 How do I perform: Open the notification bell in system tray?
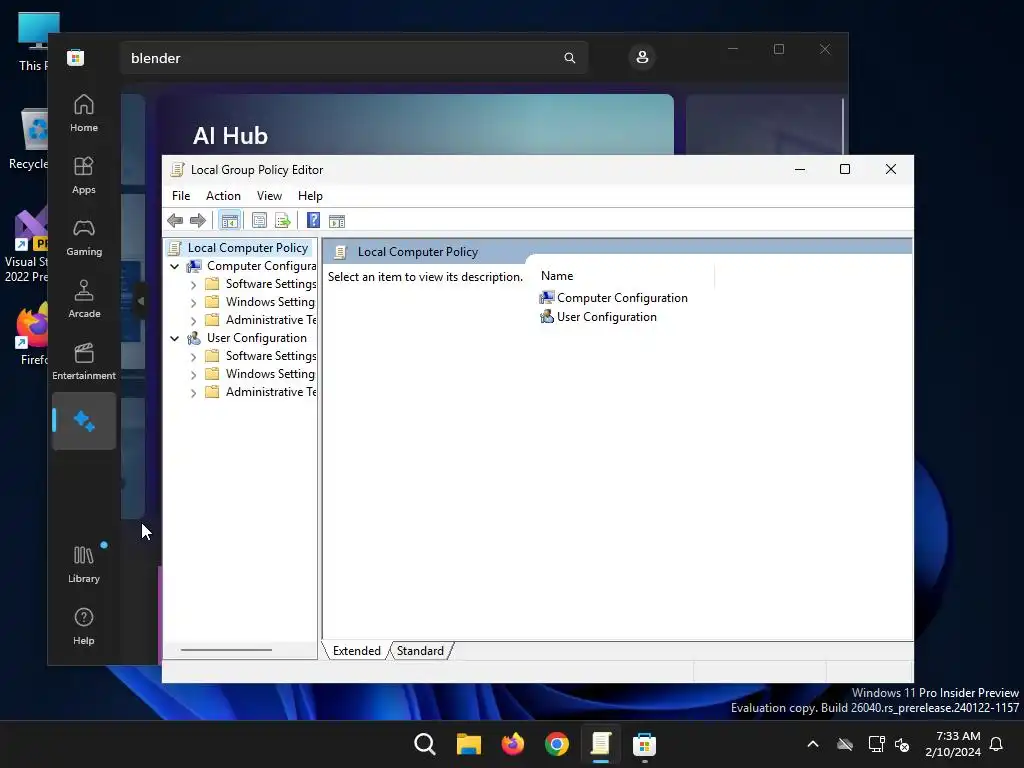point(997,744)
